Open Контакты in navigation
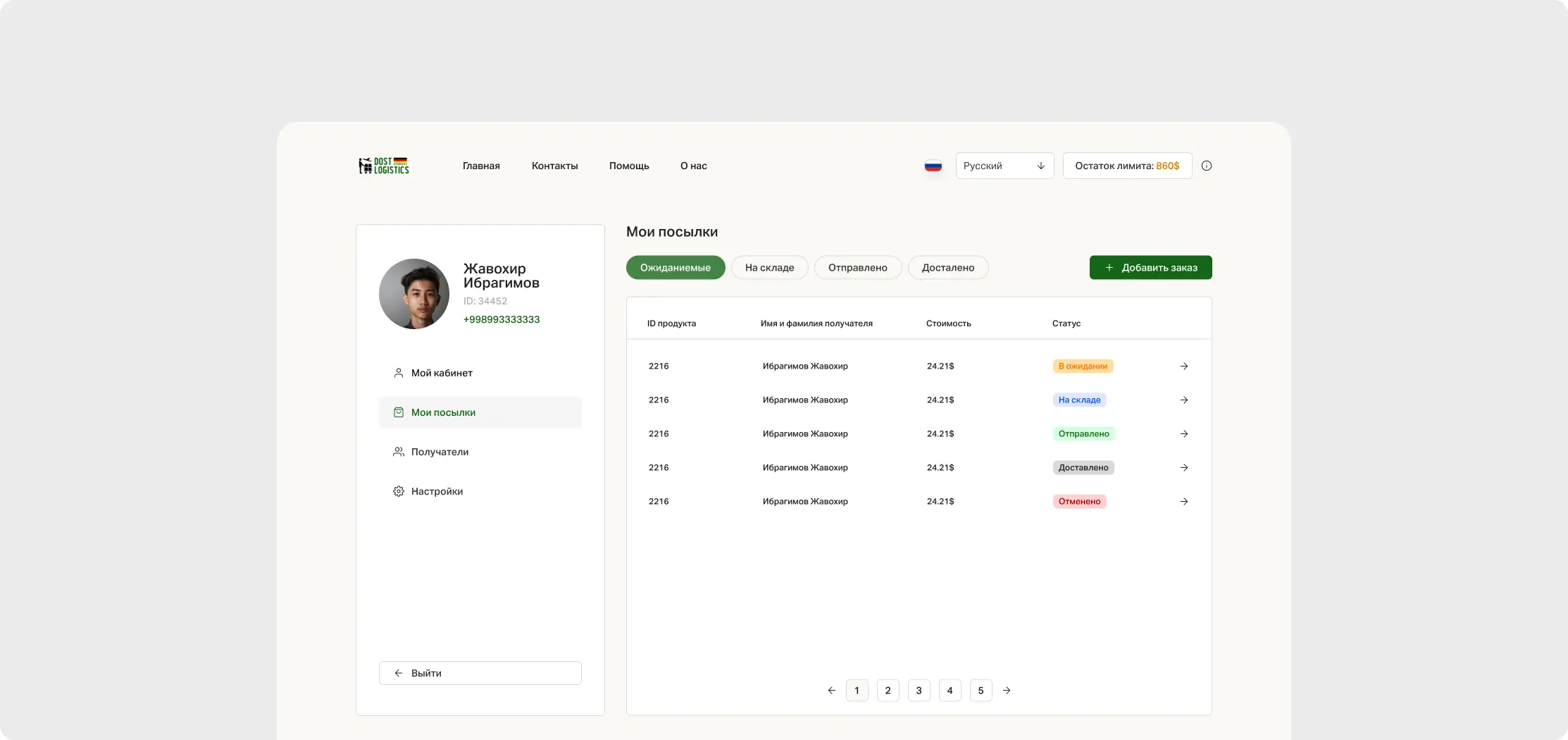Viewport: 1568px width, 740px height. [x=554, y=166]
